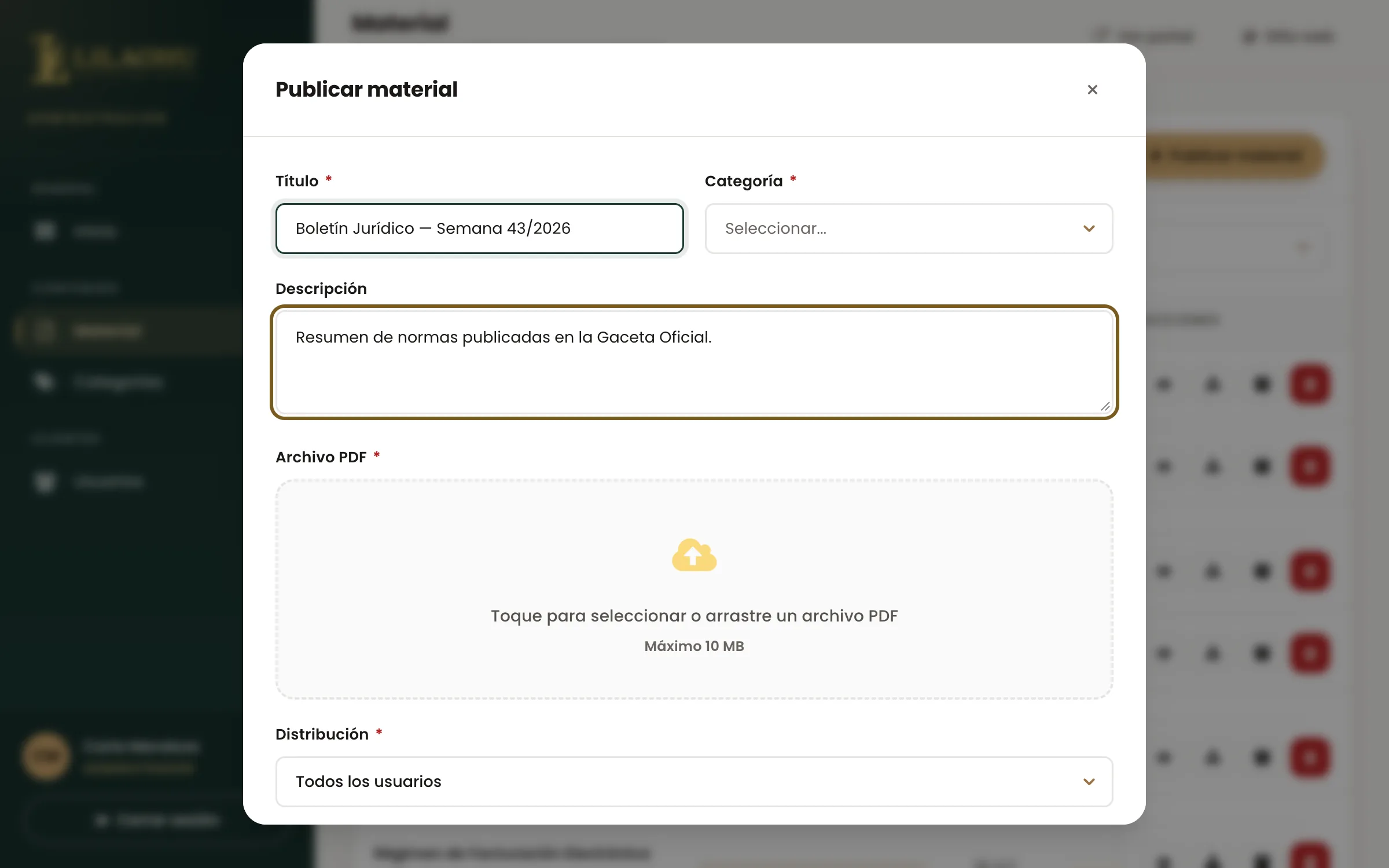The height and width of the screenshot is (868, 1389).
Task: Click the PDF upload drop zone text
Action: click(x=694, y=616)
